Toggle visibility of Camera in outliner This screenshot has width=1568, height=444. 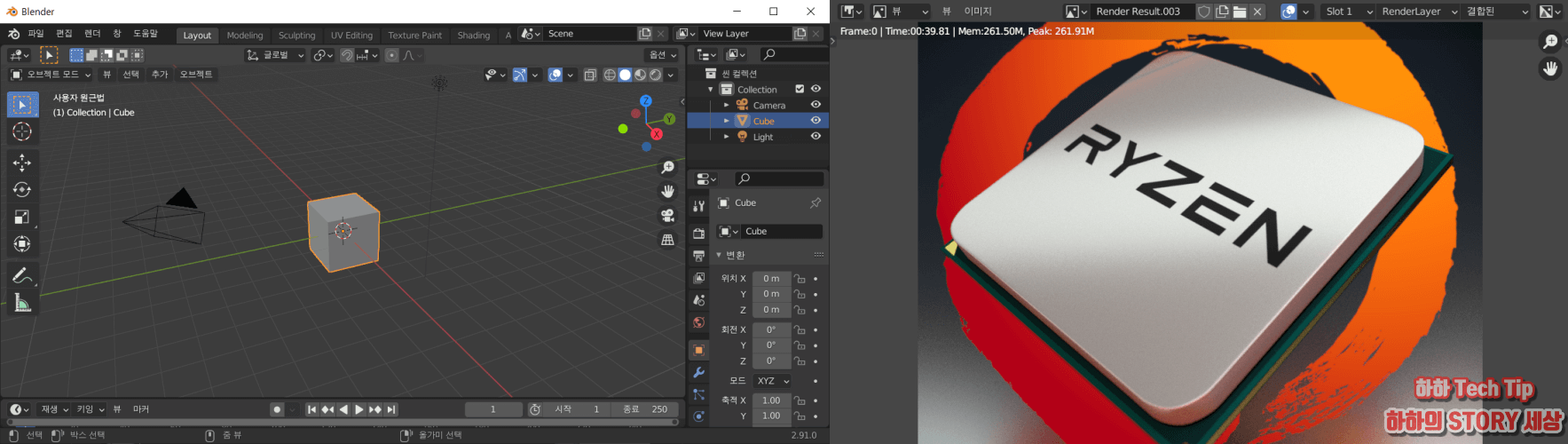tap(816, 105)
